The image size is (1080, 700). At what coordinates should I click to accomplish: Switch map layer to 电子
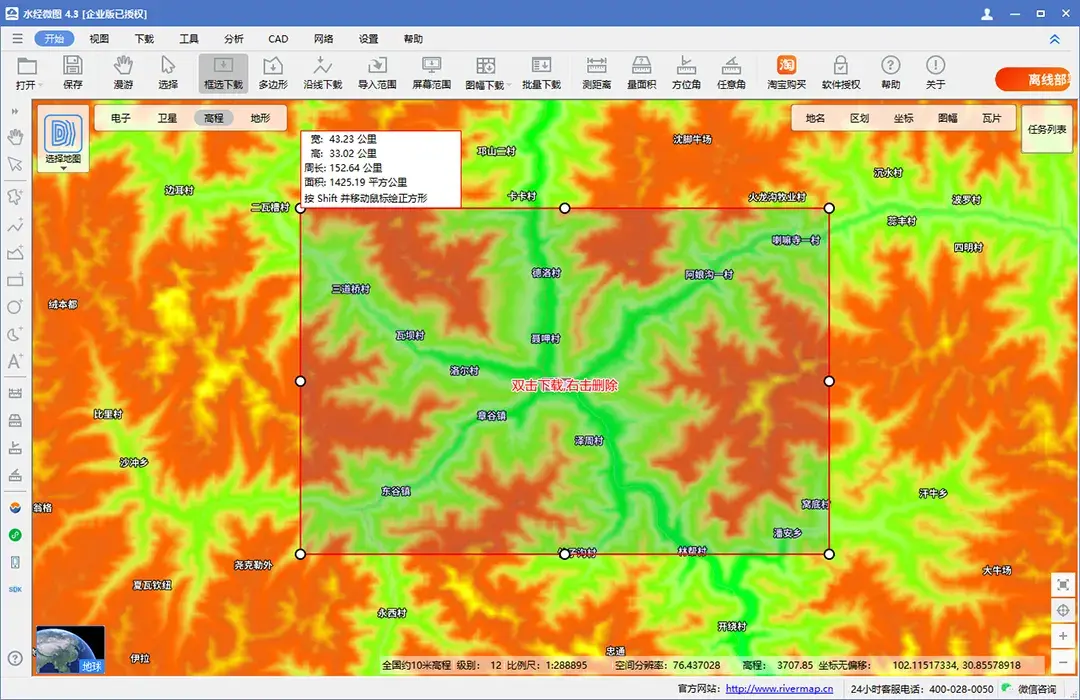tap(121, 119)
